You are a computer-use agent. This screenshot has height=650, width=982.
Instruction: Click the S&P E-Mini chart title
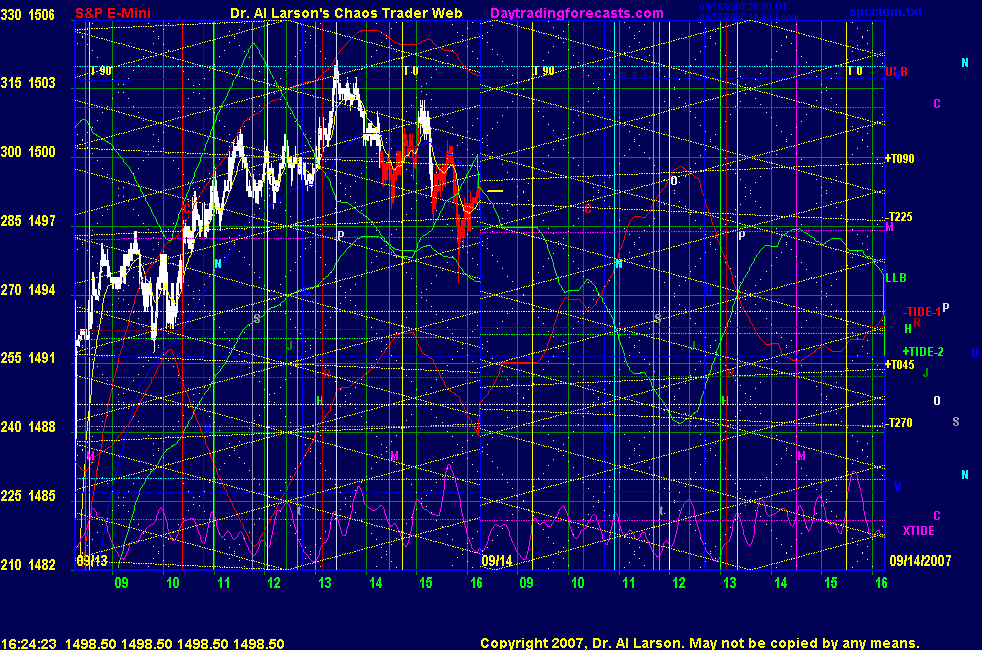(113, 13)
